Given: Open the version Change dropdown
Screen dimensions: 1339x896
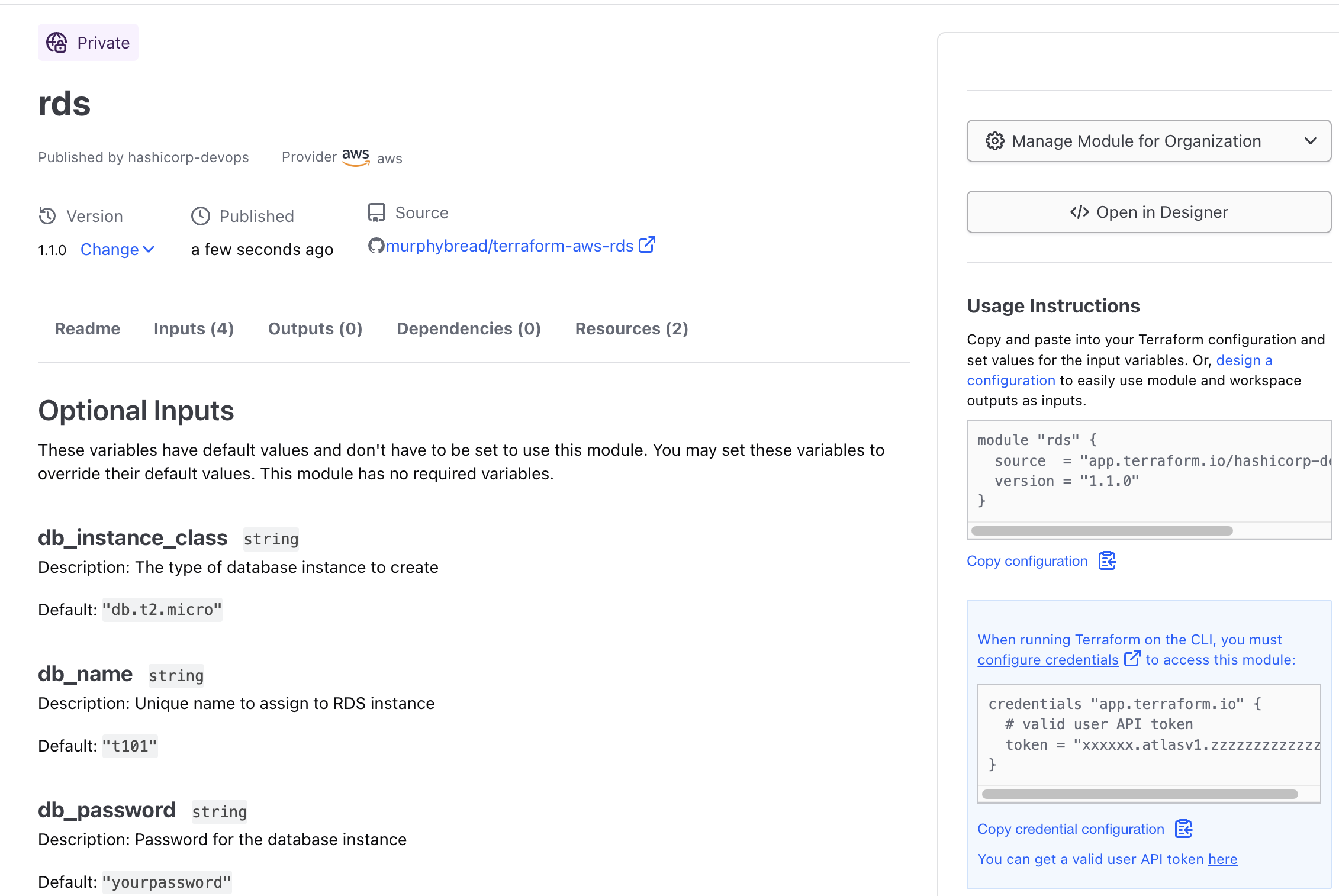Looking at the screenshot, I should pyautogui.click(x=117, y=250).
